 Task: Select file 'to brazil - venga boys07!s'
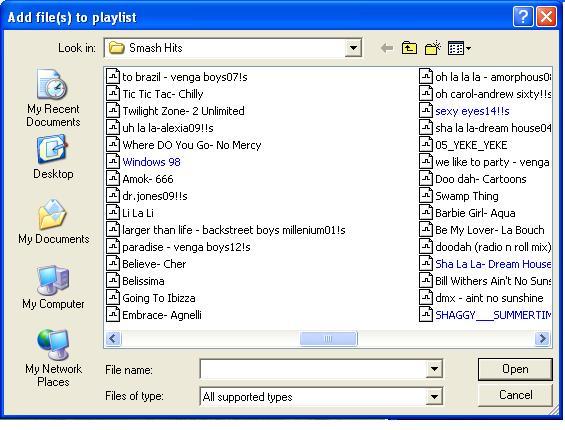[177, 77]
